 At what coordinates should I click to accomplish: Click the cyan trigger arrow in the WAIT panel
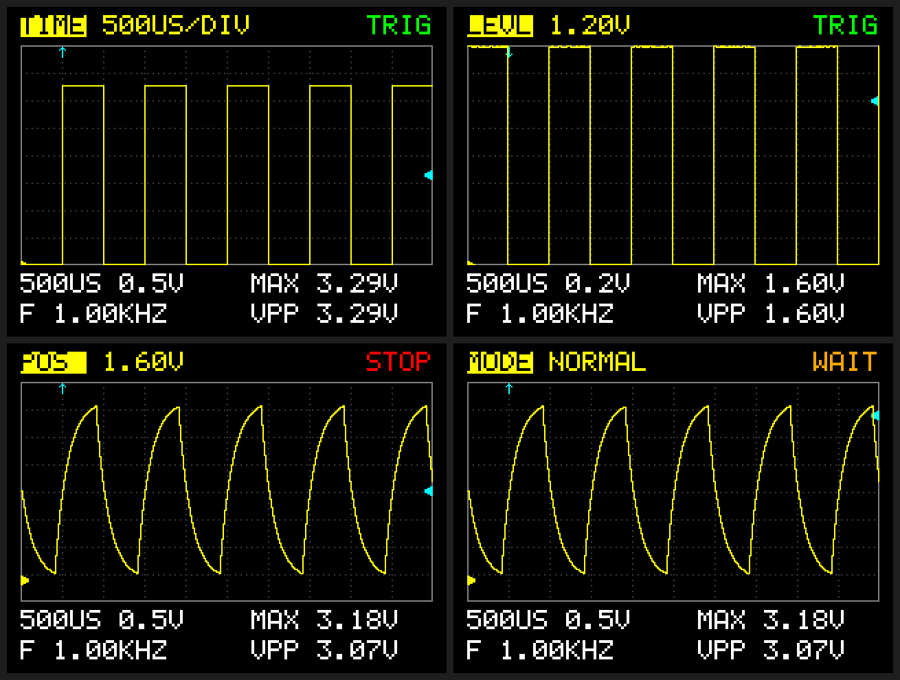tap(509, 388)
